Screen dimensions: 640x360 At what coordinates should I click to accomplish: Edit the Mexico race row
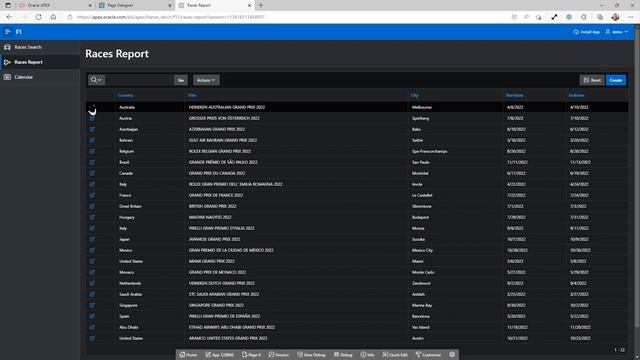pyautogui.click(x=92, y=251)
